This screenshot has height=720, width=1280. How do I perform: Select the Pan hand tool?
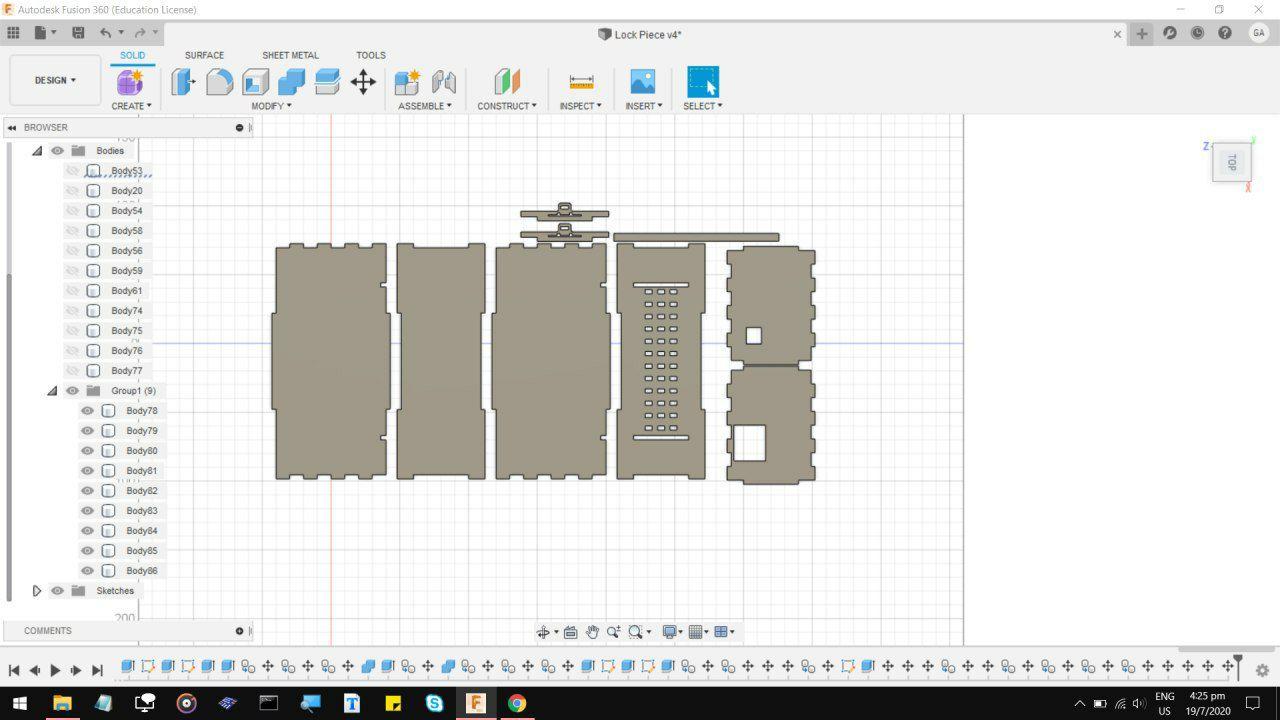click(x=592, y=632)
